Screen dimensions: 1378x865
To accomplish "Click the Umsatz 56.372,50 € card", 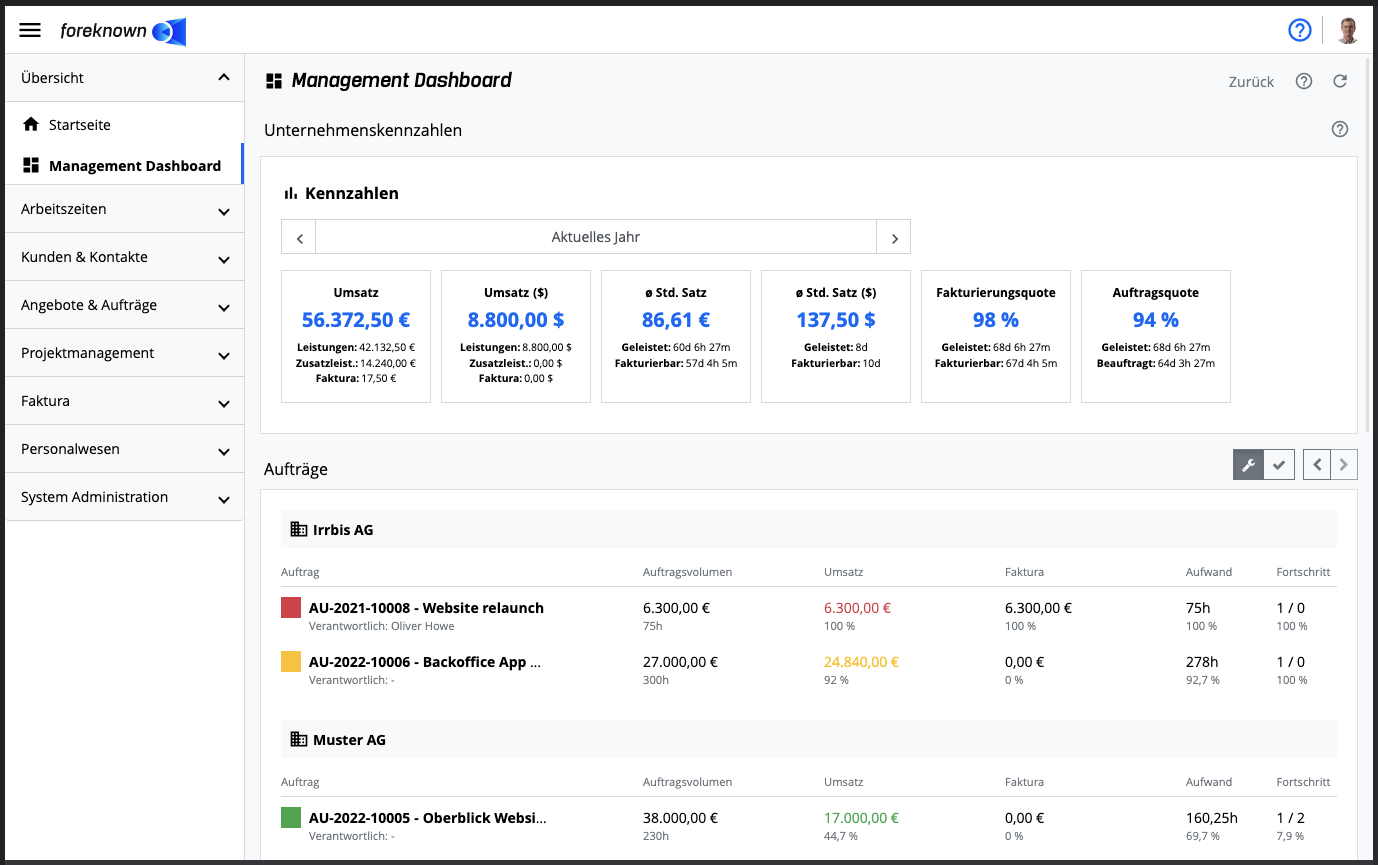I will [x=356, y=336].
